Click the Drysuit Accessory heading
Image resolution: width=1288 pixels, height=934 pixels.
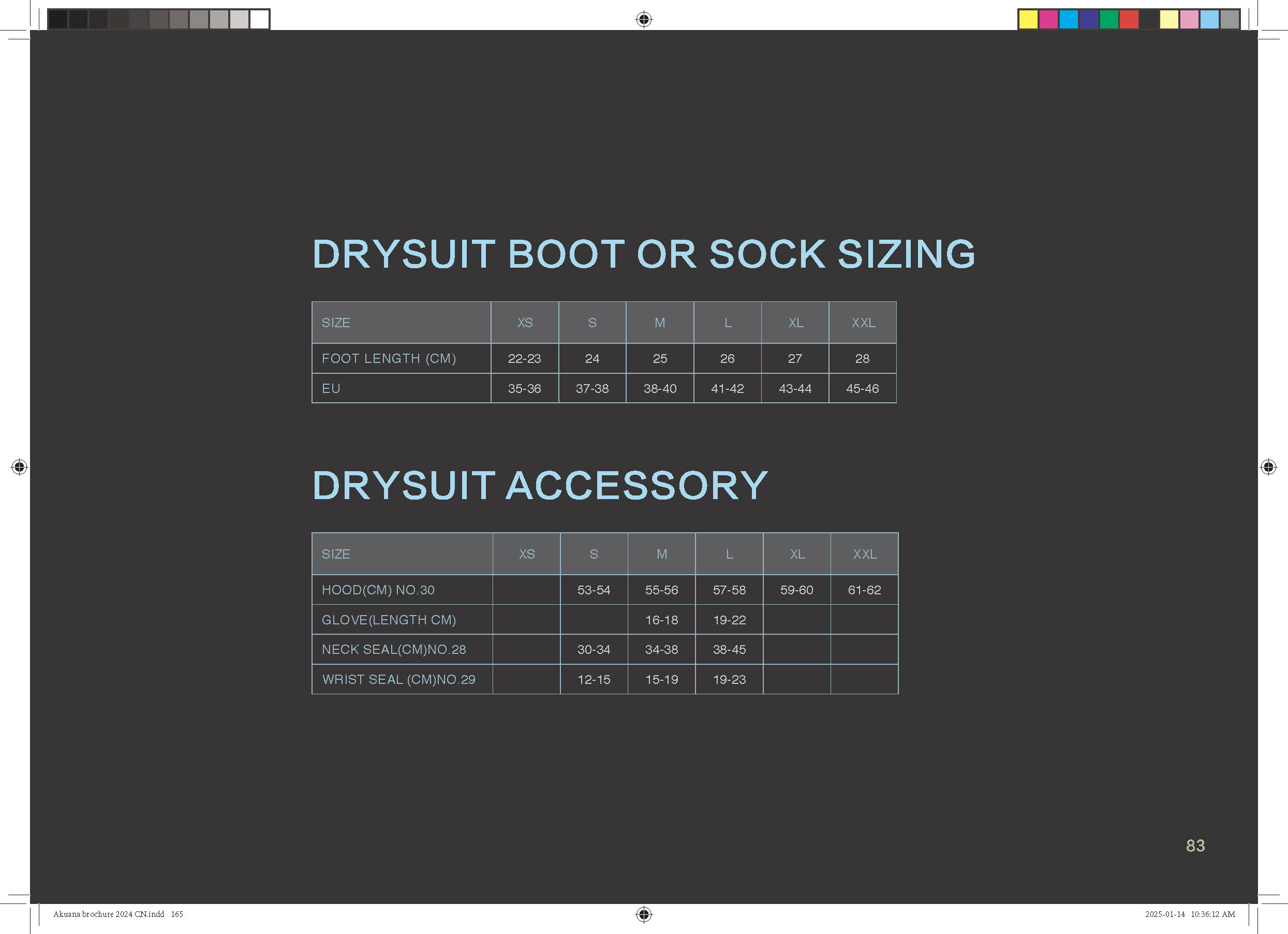click(x=540, y=486)
